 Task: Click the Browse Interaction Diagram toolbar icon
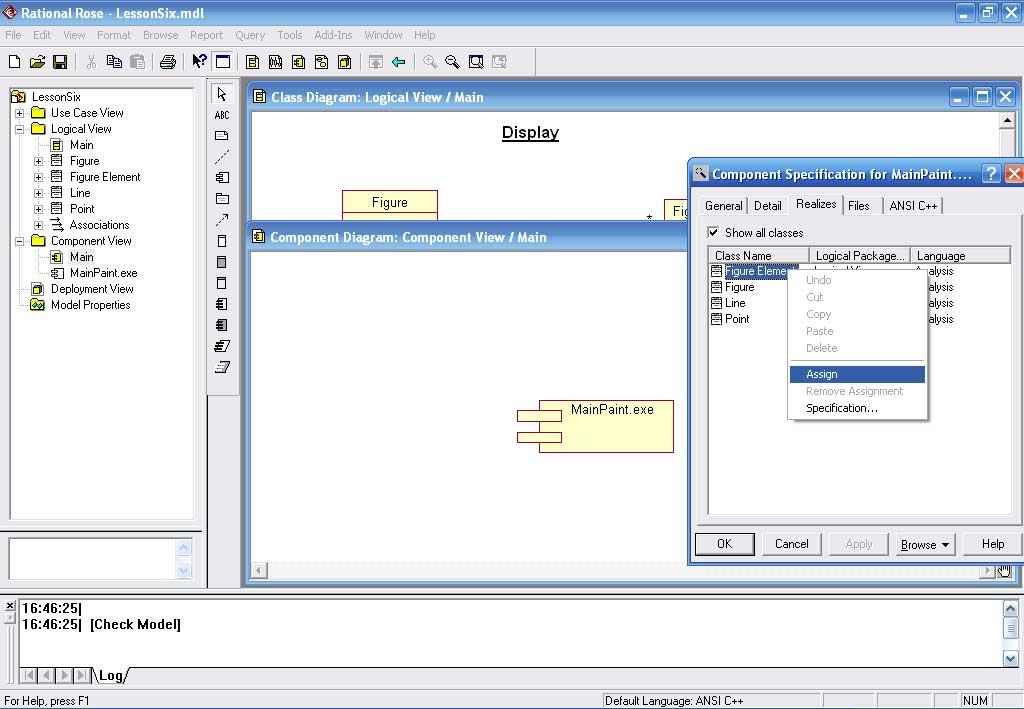(276, 62)
